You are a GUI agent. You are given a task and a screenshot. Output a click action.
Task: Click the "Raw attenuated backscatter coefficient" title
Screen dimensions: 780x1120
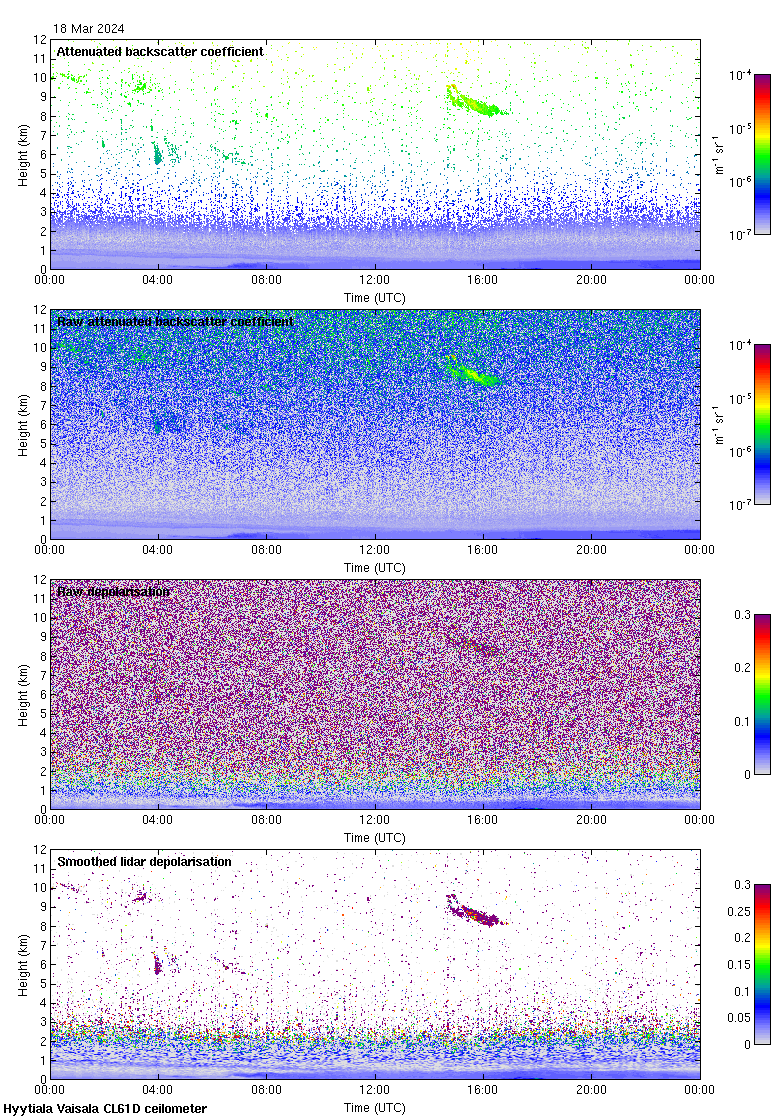(174, 322)
